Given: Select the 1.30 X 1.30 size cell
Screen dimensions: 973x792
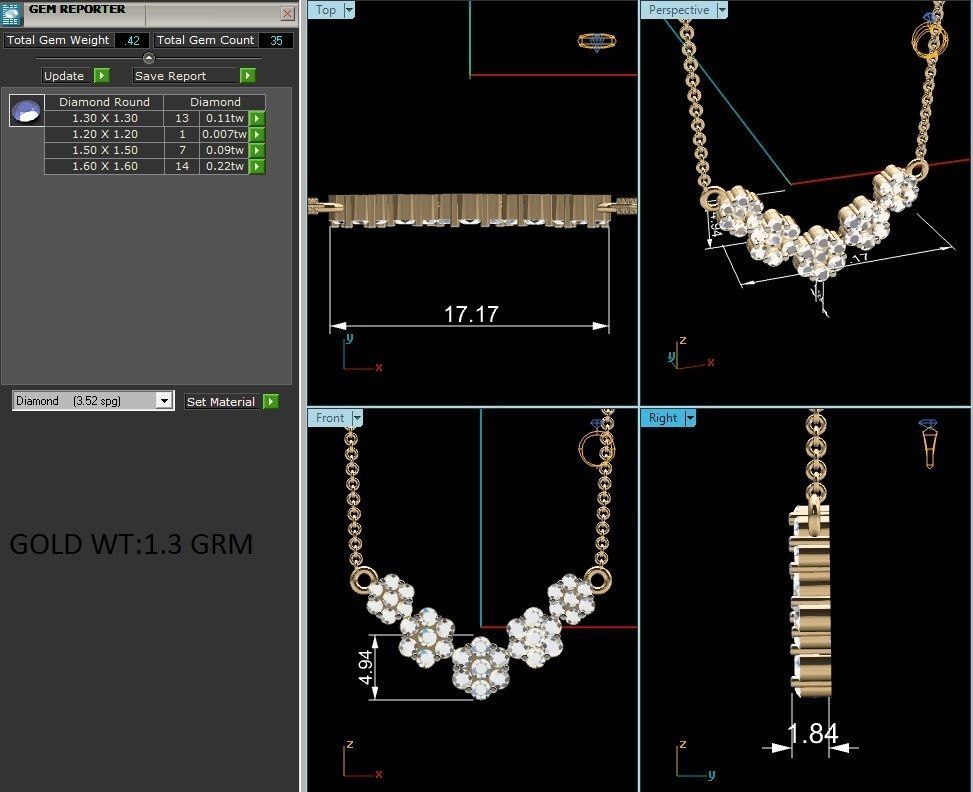Looking at the screenshot, I should click(104, 118).
